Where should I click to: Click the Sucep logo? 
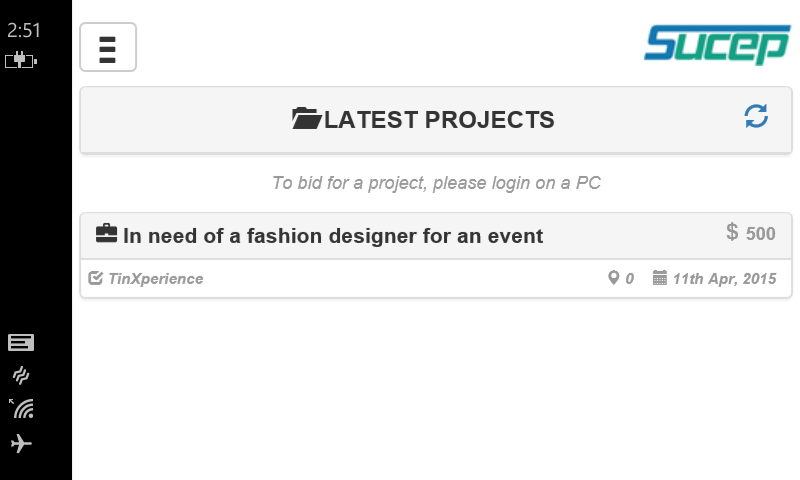click(717, 45)
